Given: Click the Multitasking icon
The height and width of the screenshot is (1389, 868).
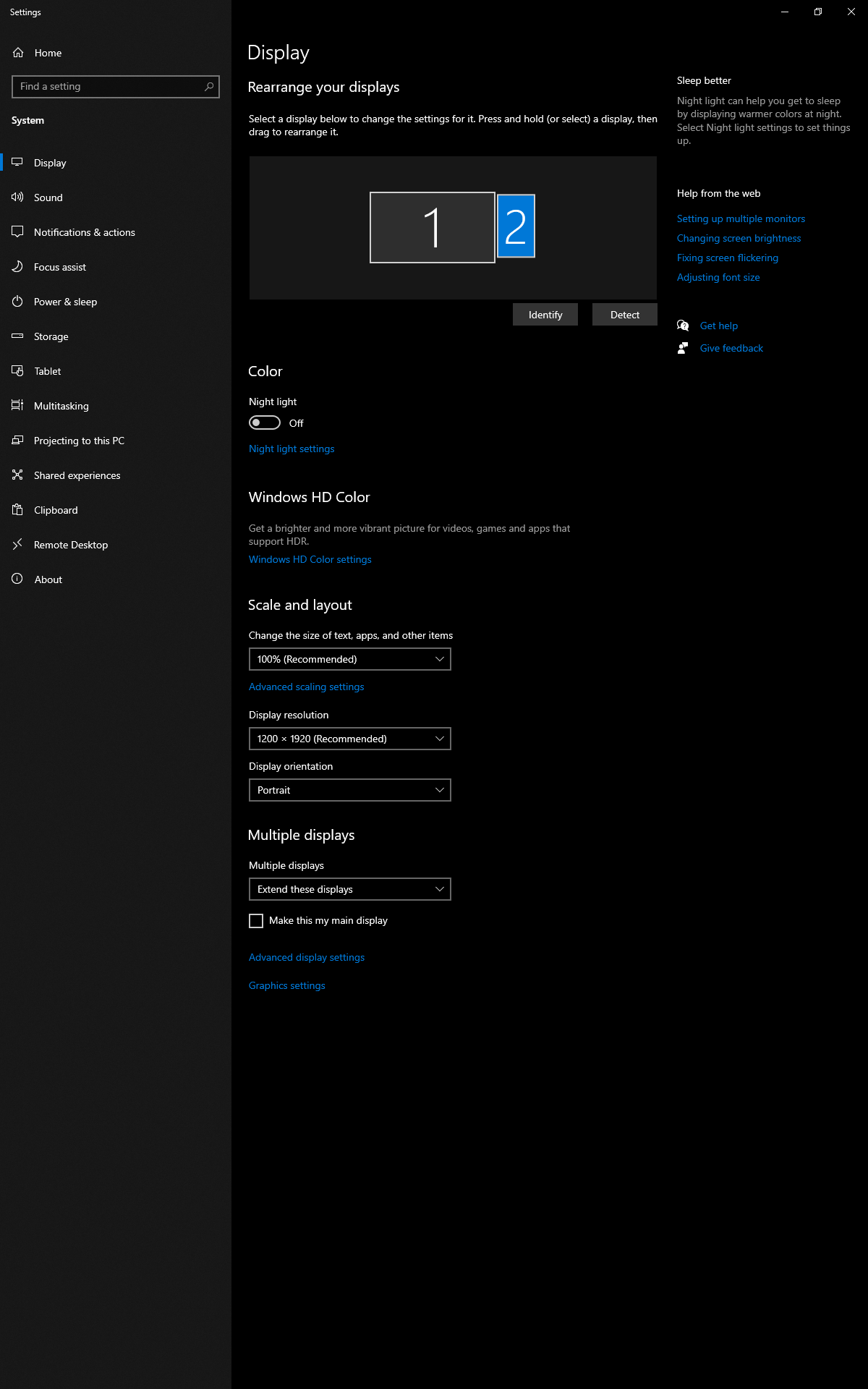Looking at the screenshot, I should pos(17,405).
